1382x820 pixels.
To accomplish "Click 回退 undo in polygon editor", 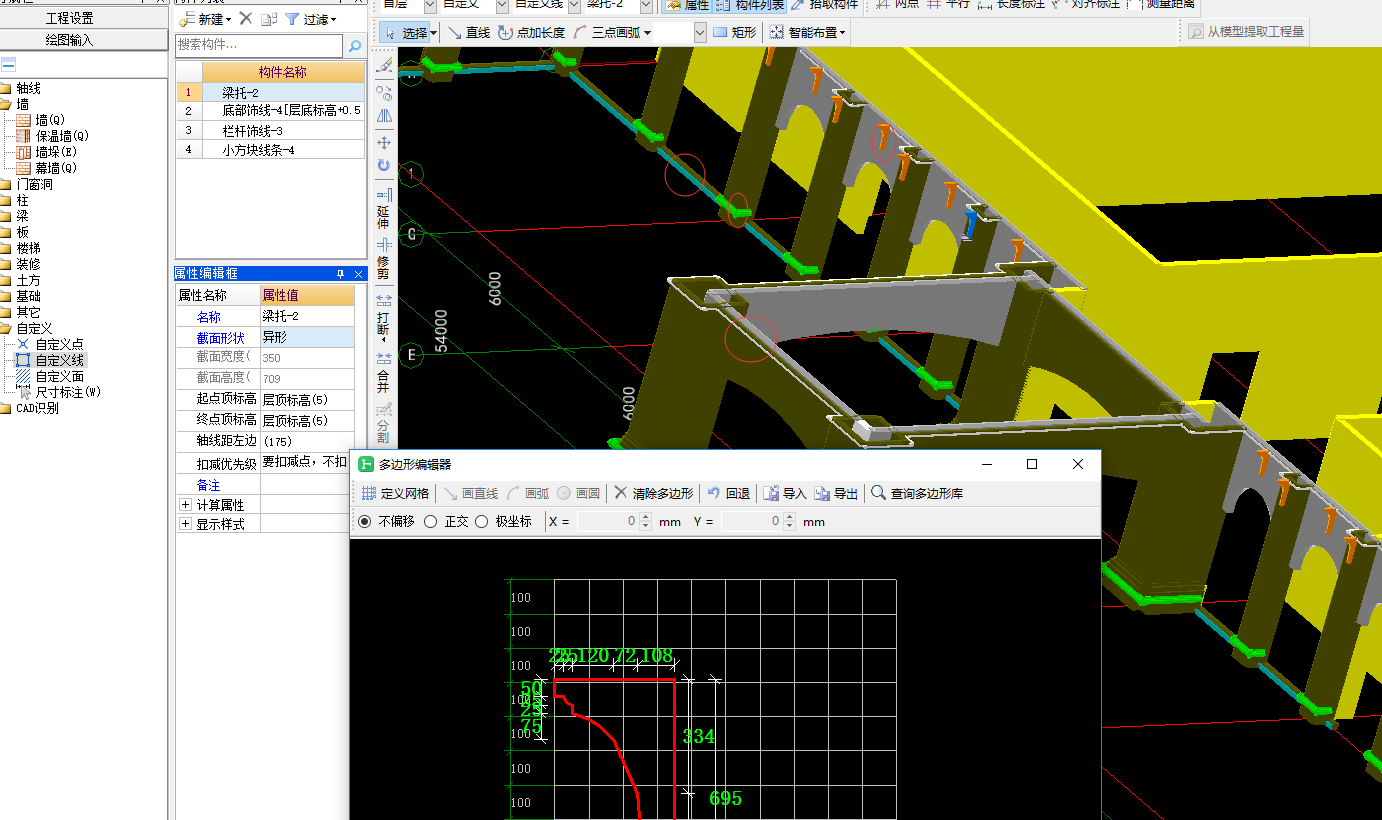I will click(x=728, y=493).
